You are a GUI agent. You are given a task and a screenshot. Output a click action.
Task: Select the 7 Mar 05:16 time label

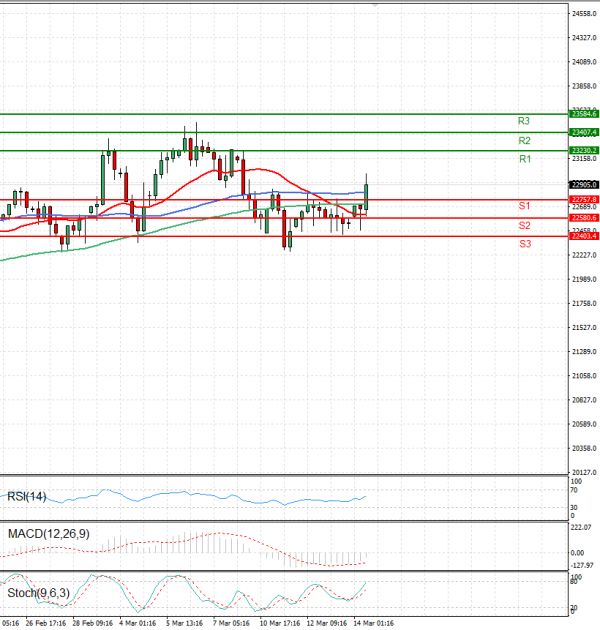230,622
